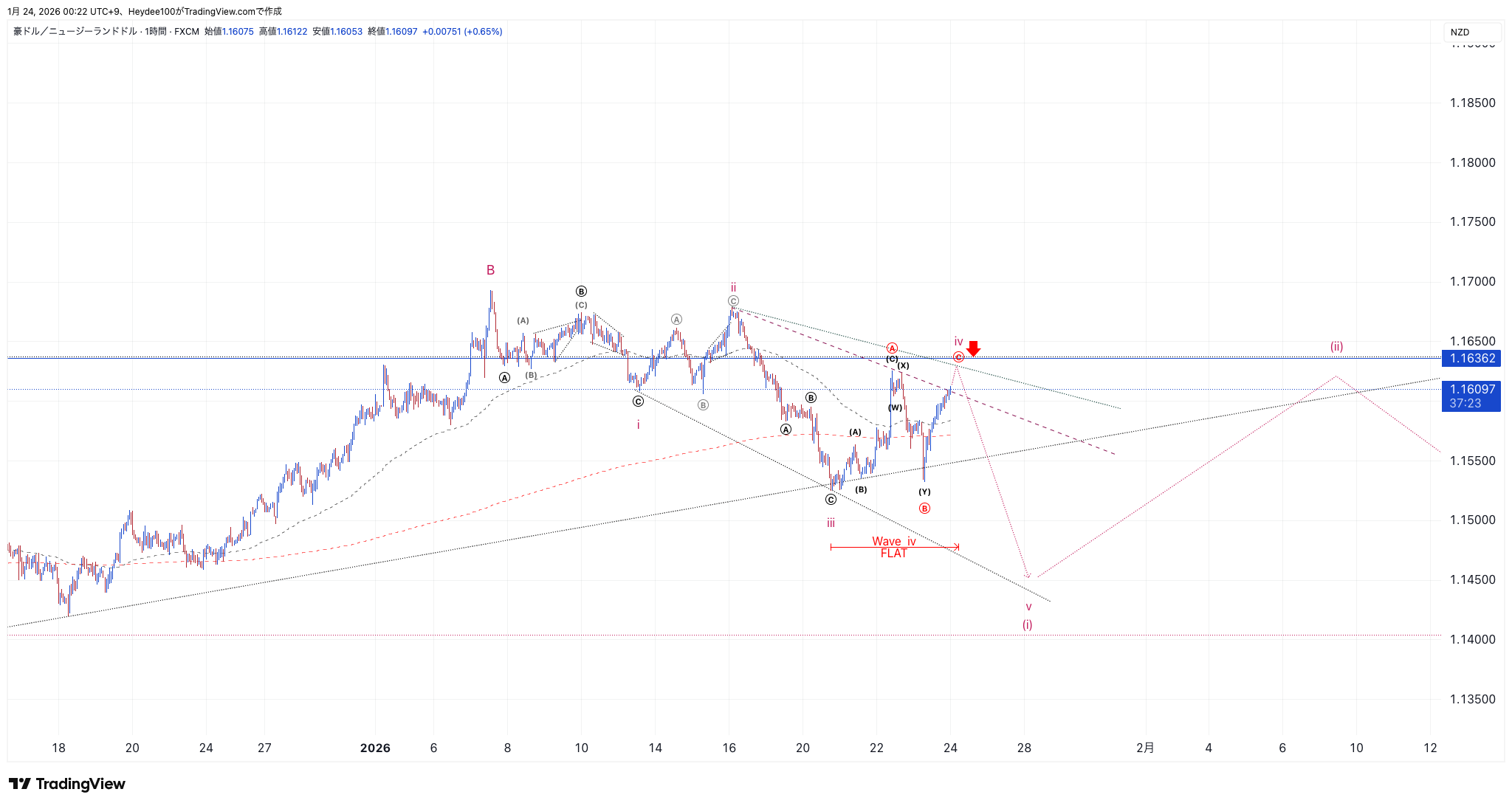1512x806 pixels.
Task: Select the red circled B wave label
Action: (x=924, y=508)
